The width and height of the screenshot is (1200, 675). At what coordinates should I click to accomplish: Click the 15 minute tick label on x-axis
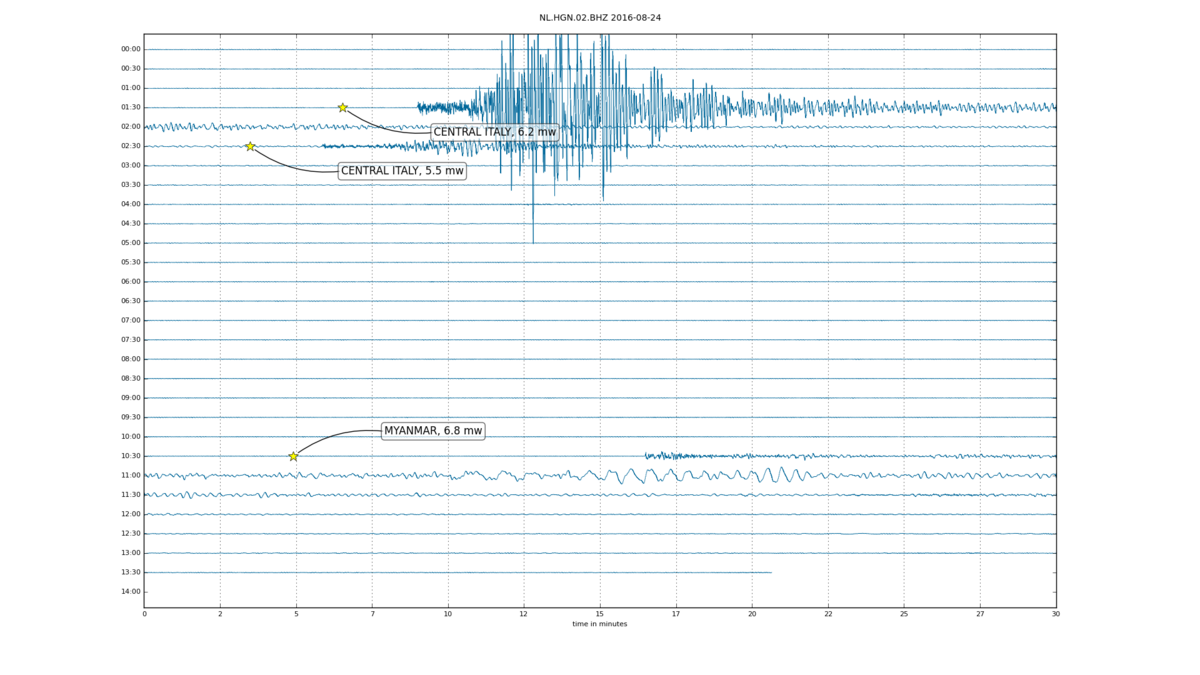600,614
